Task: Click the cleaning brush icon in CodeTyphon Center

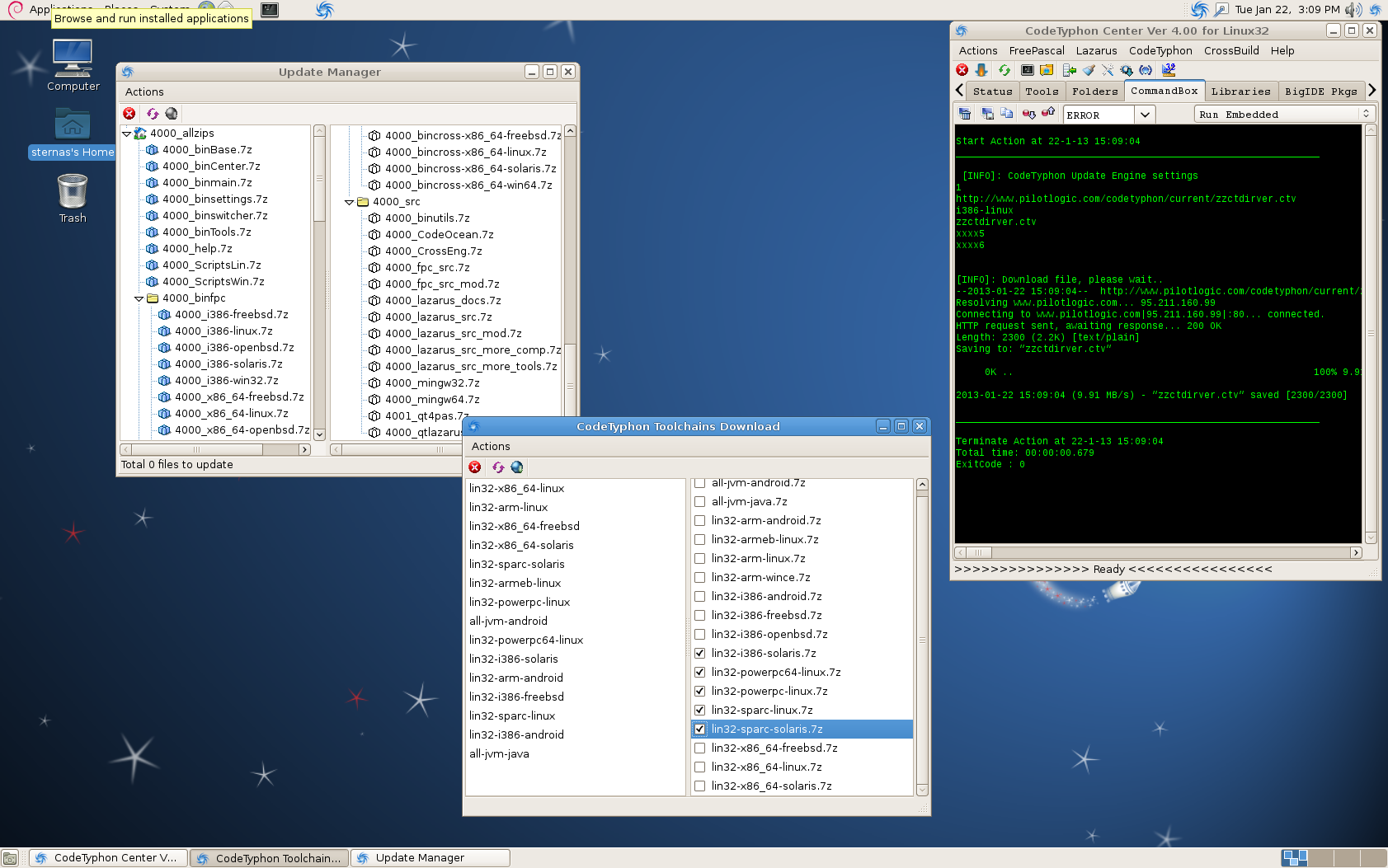Action: click(x=1089, y=70)
